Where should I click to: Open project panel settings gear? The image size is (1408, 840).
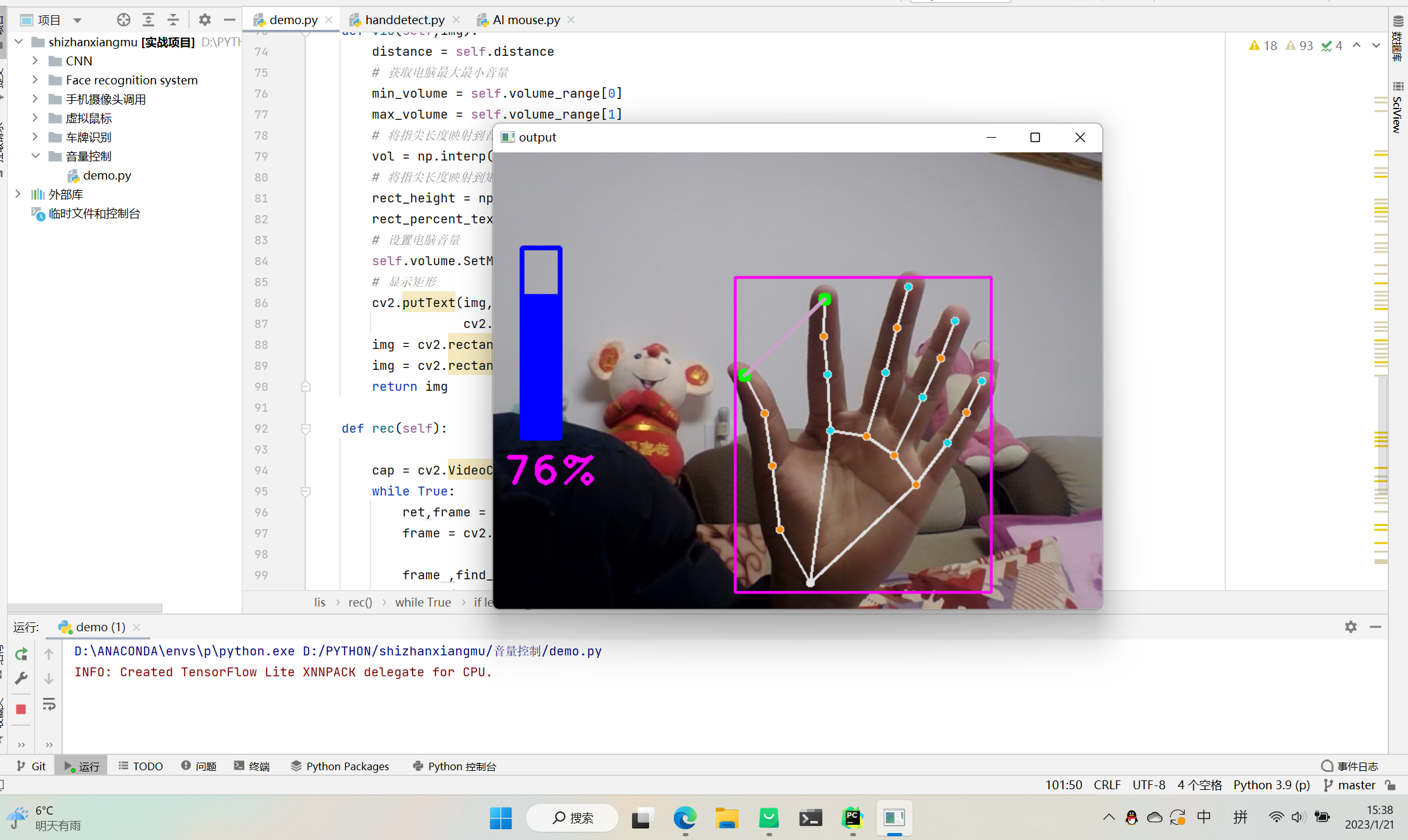[x=204, y=20]
